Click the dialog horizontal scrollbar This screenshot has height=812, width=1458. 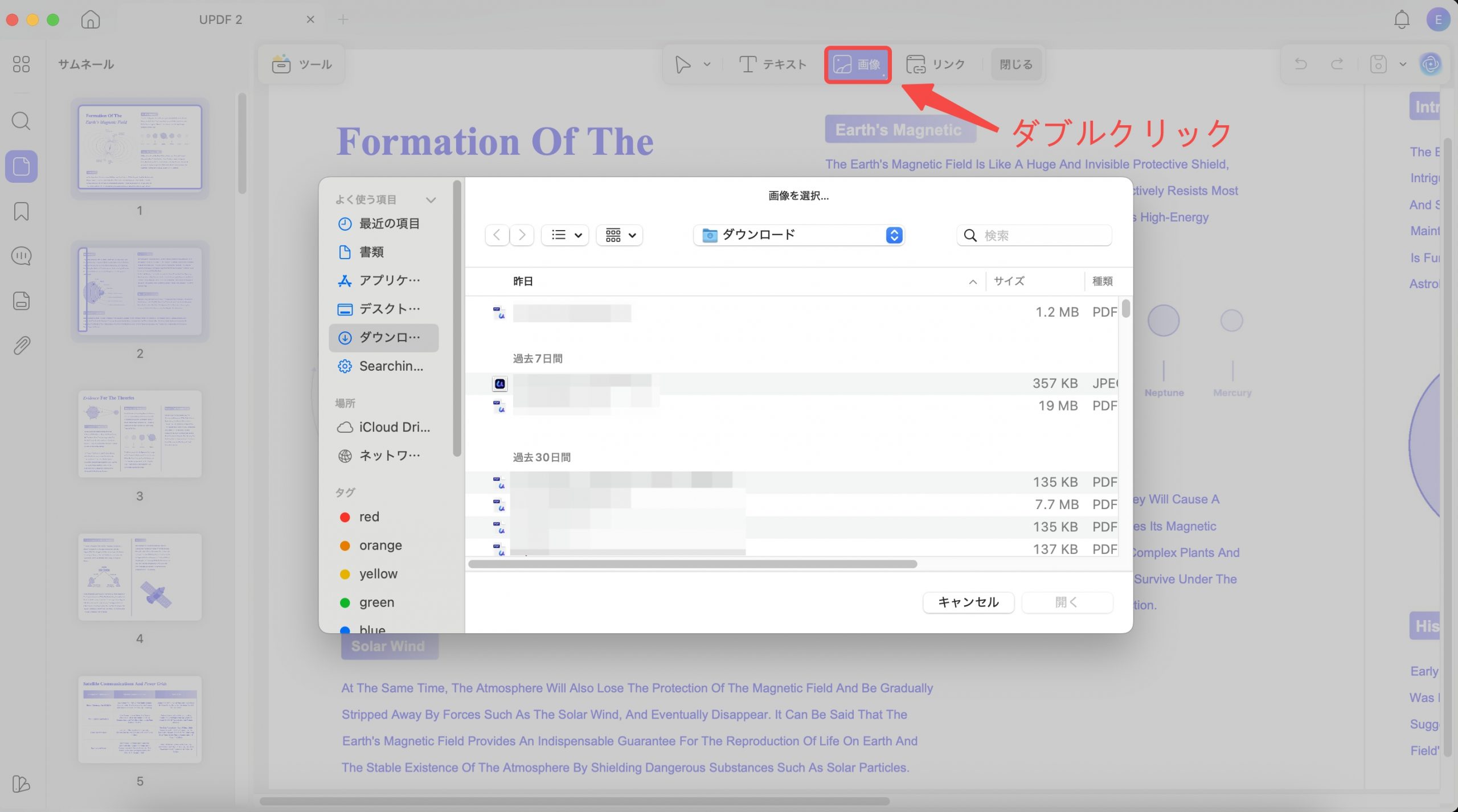point(693,564)
